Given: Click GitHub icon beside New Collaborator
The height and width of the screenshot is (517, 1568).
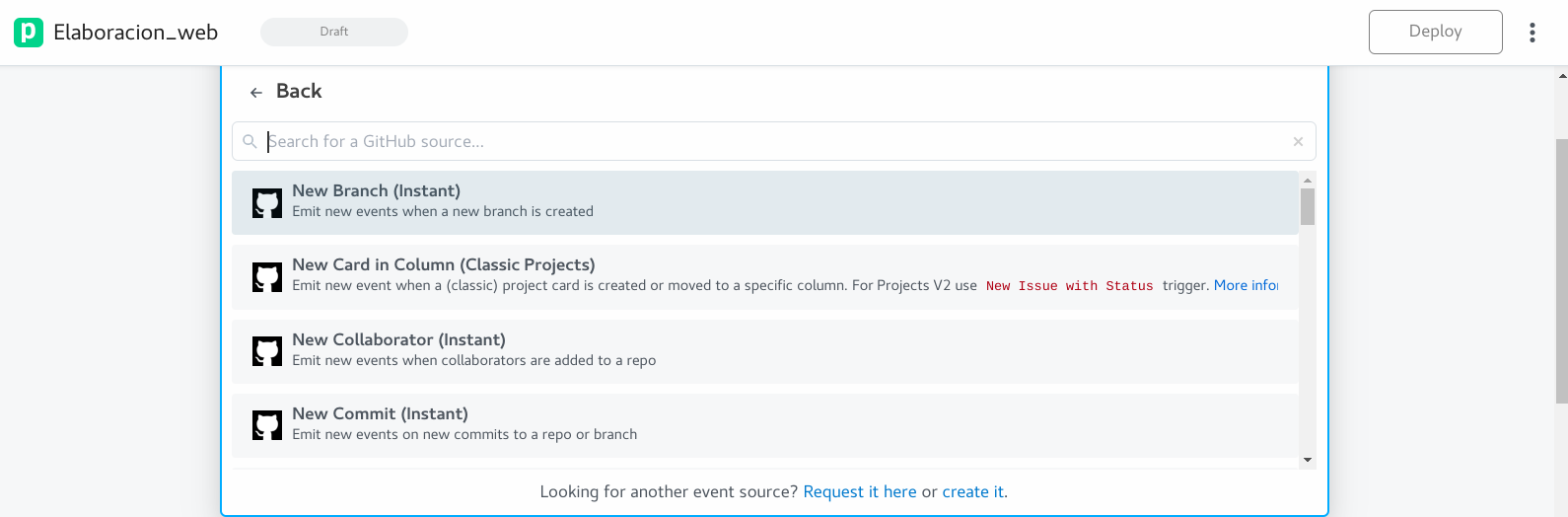Looking at the screenshot, I should click(267, 351).
